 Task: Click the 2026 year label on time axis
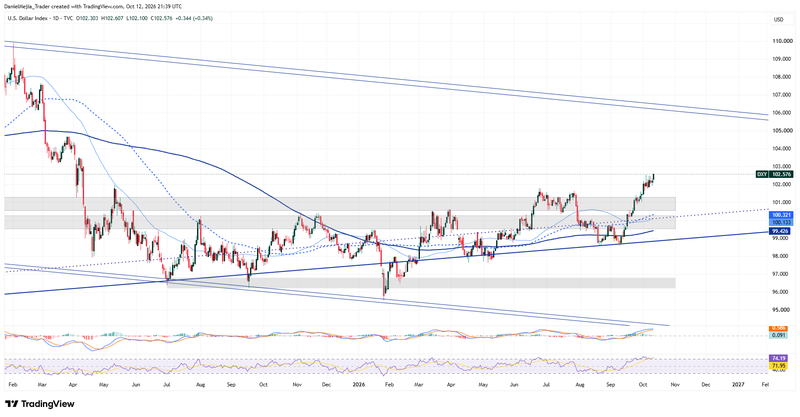click(357, 383)
